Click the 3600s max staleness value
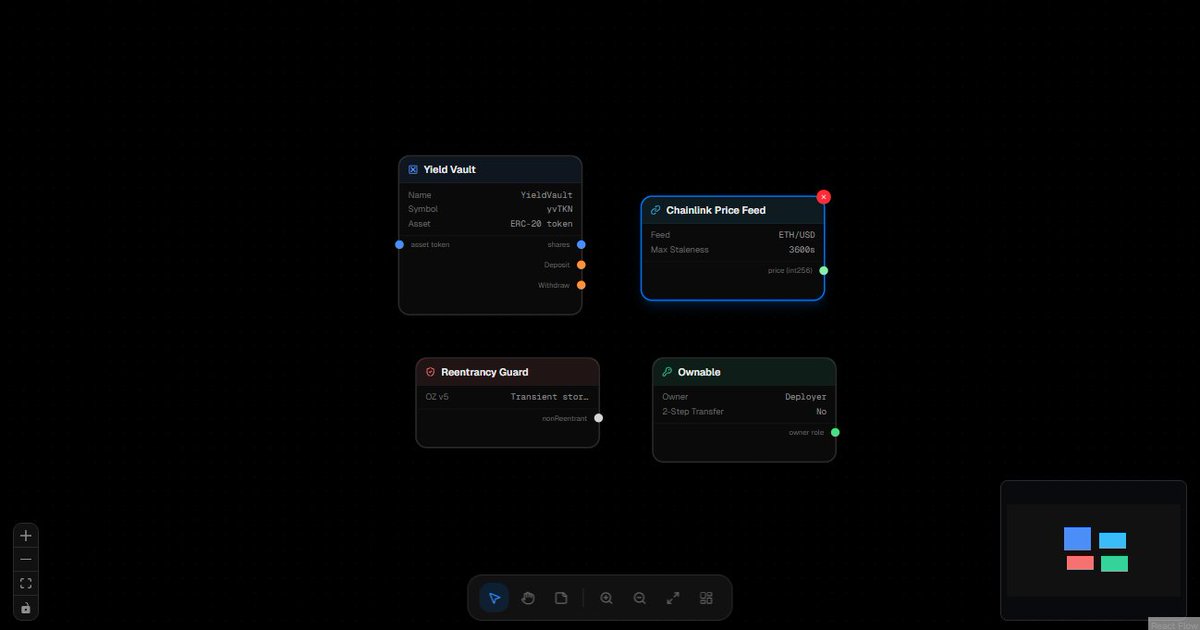Screen dimensions: 1200x630 (x=802, y=250)
